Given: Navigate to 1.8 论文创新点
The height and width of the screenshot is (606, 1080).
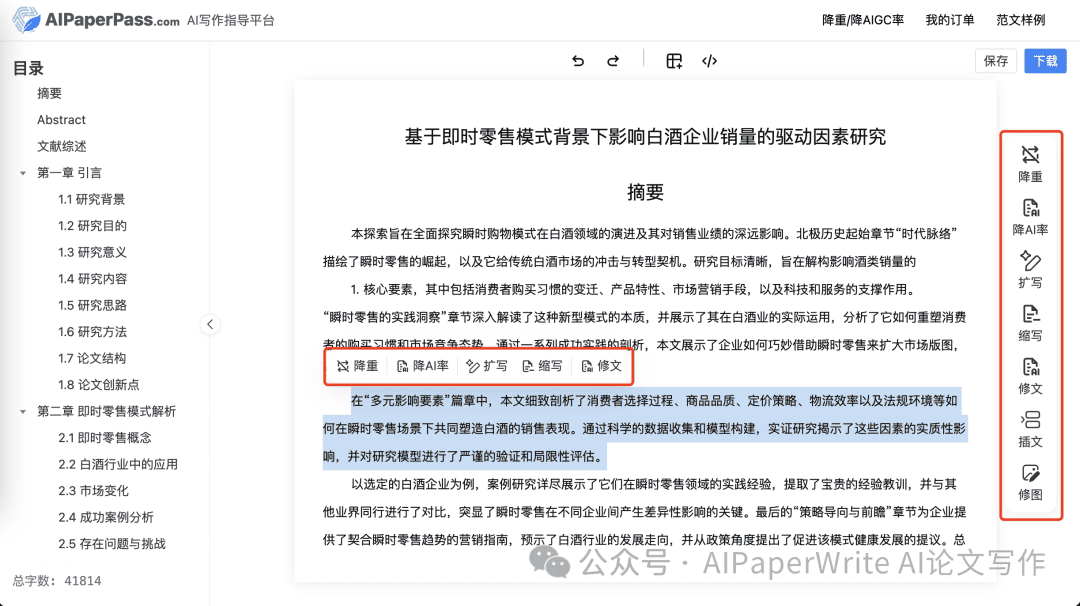Looking at the screenshot, I should click(98, 385).
